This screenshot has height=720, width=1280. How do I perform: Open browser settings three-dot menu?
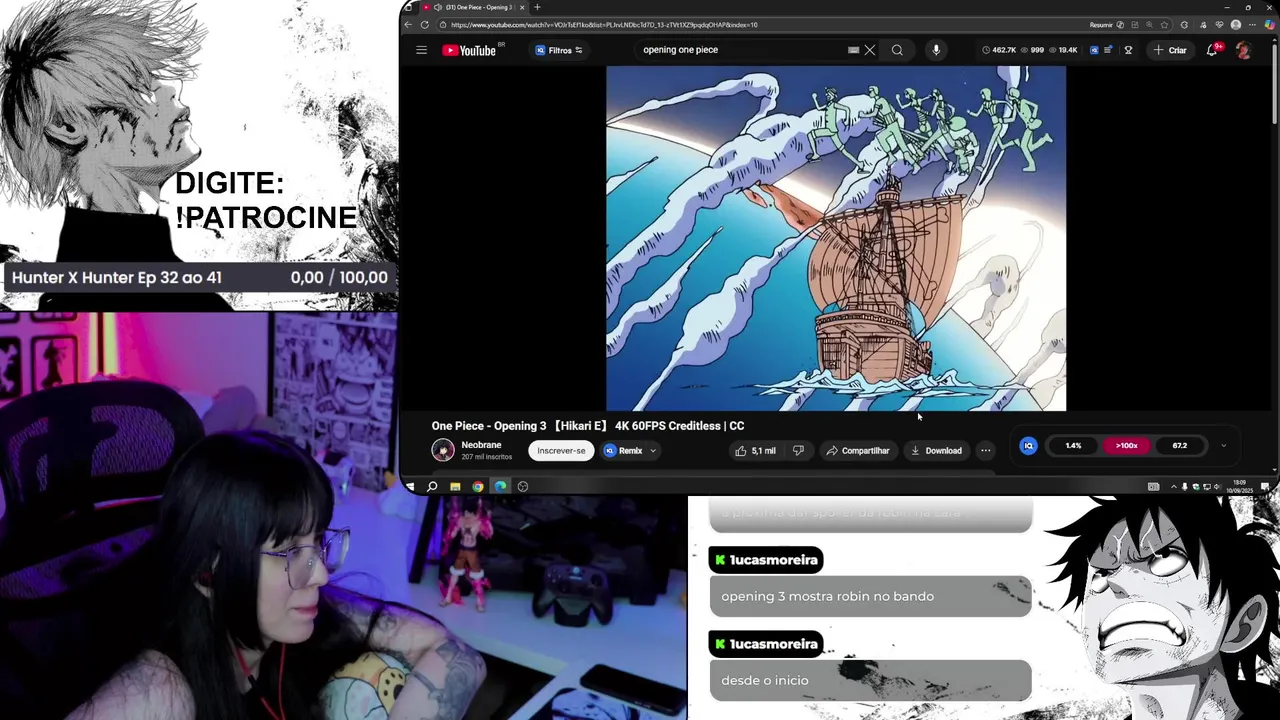click(x=1252, y=25)
